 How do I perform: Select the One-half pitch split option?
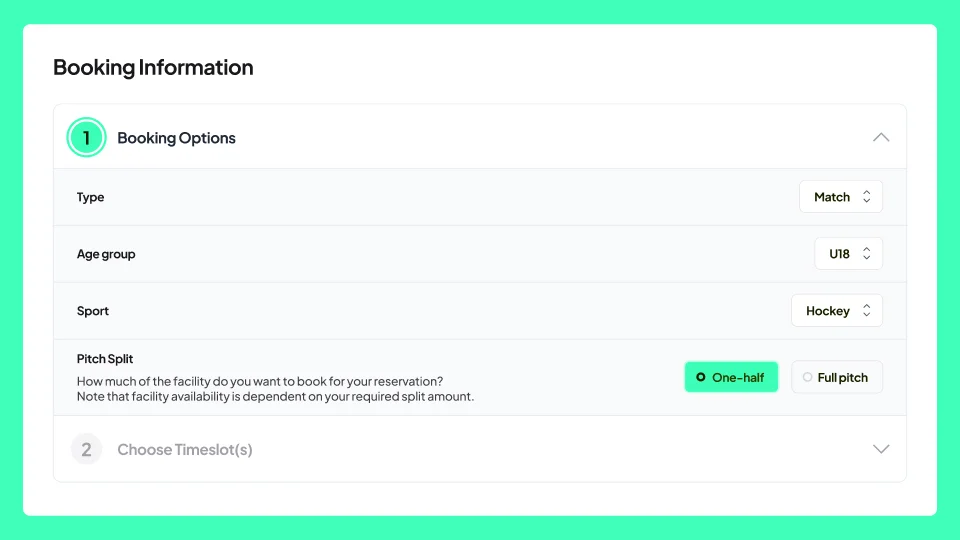pyautogui.click(x=731, y=377)
